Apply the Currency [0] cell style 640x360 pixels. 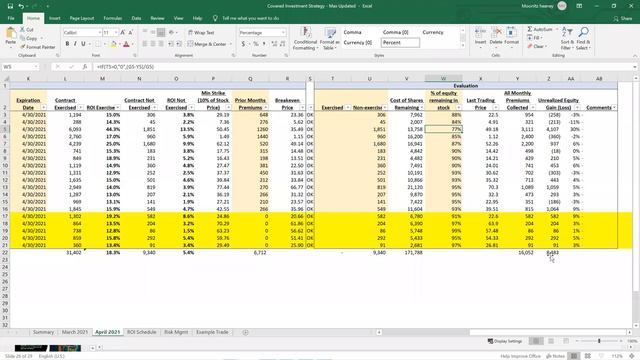358,42
